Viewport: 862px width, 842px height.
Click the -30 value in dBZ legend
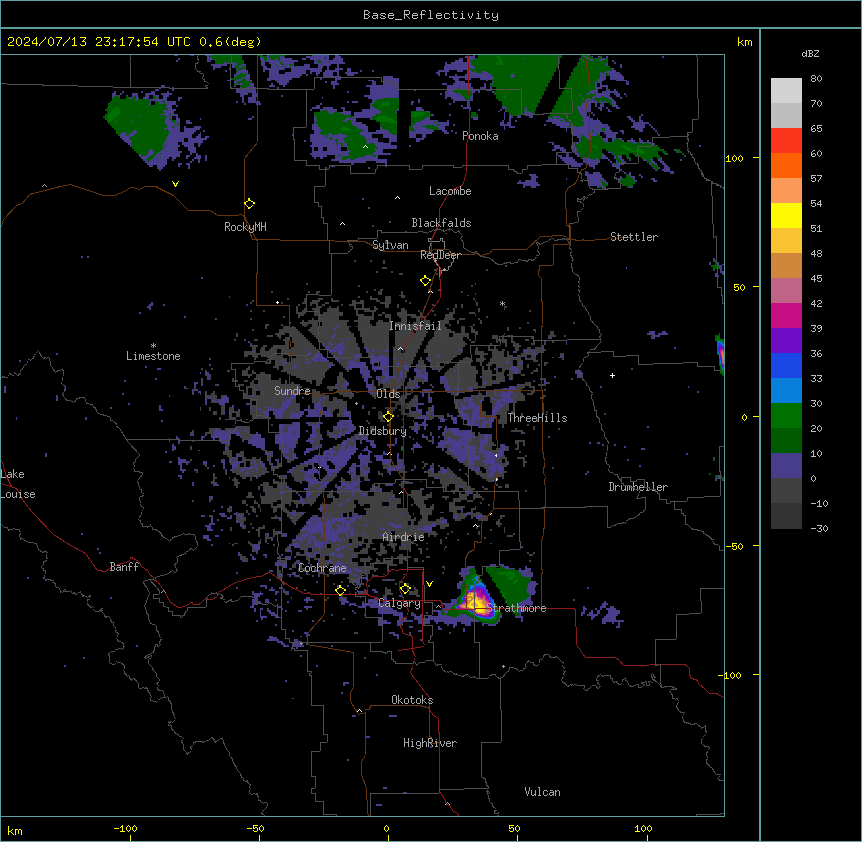pos(819,528)
